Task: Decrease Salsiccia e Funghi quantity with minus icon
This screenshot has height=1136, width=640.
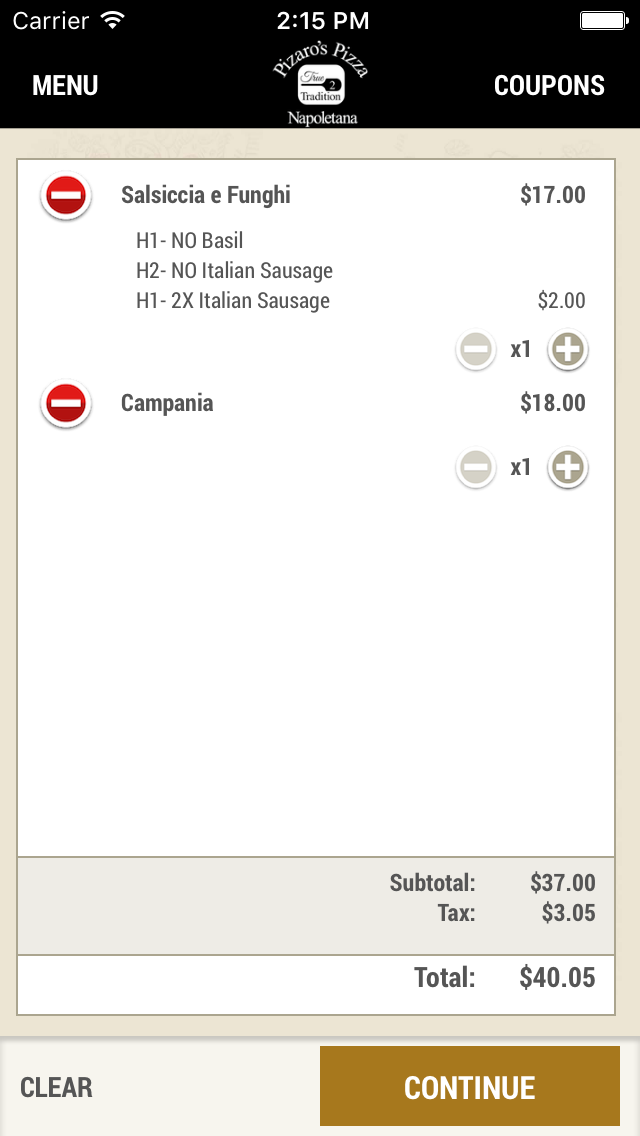Action: coord(476,349)
